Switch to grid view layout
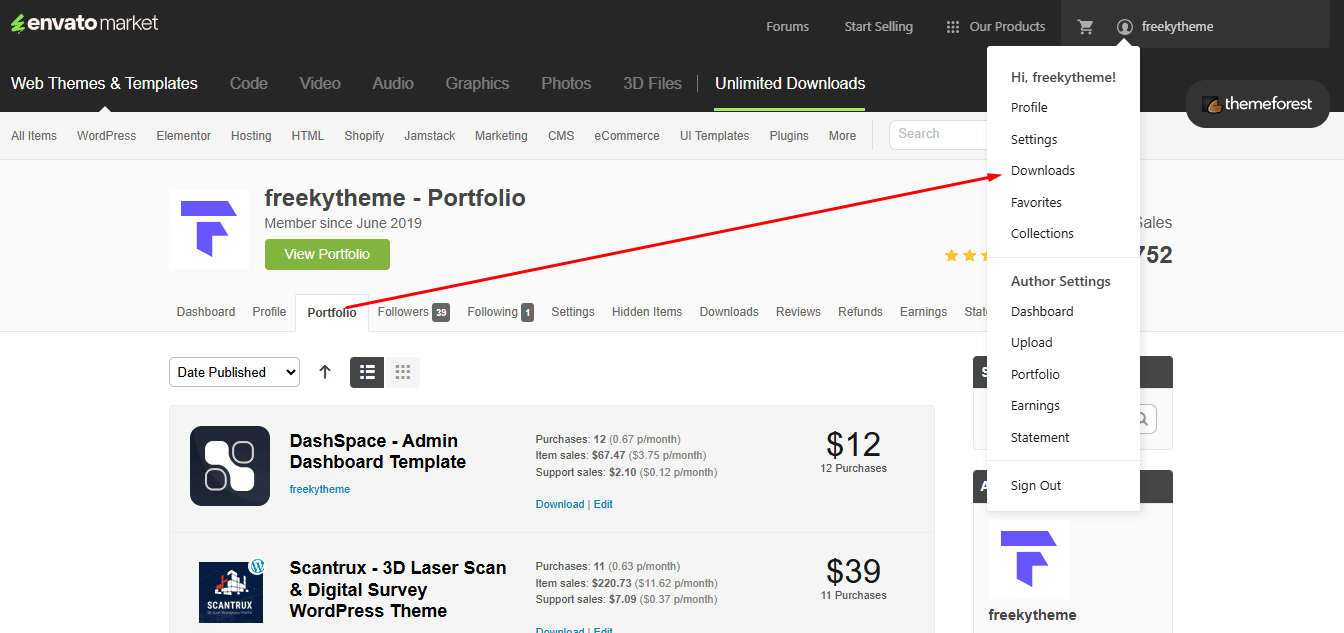This screenshot has width=1344, height=633. tap(403, 372)
